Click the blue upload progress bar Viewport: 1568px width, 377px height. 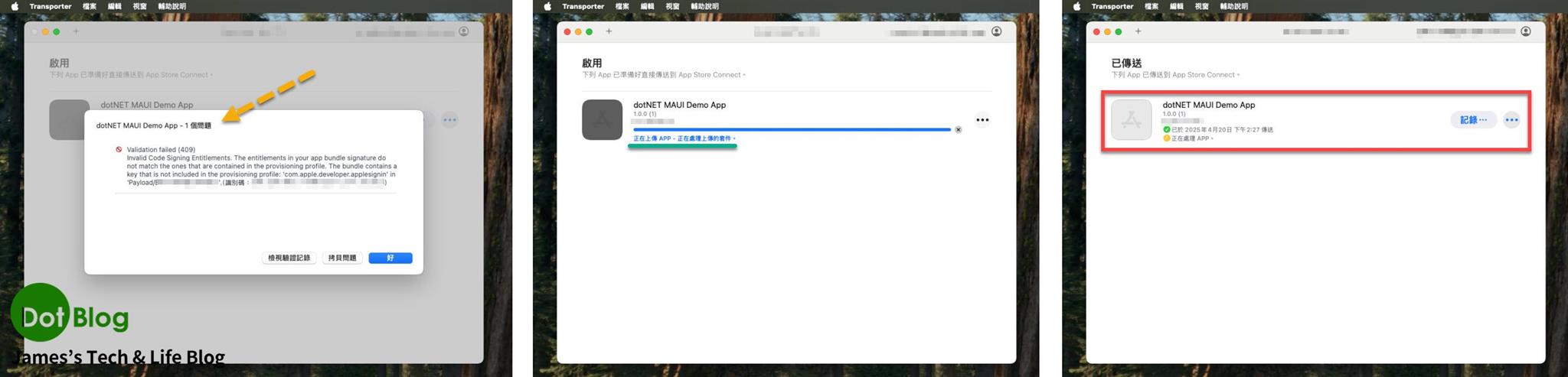pos(791,130)
